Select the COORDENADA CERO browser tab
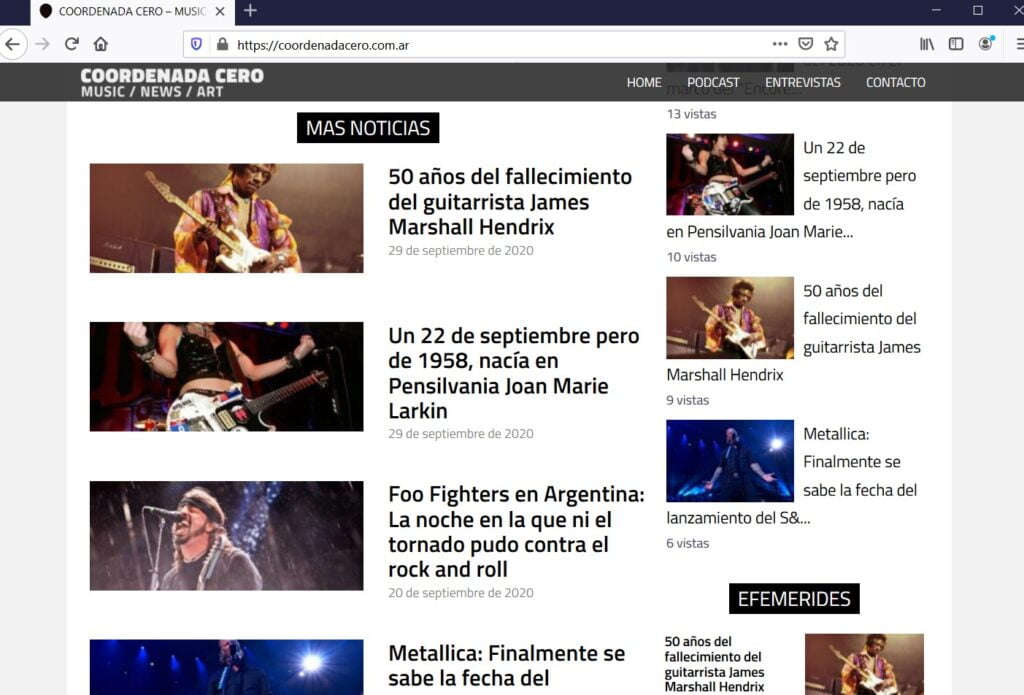This screenshot has width=1024, height=695. (133, 12)
